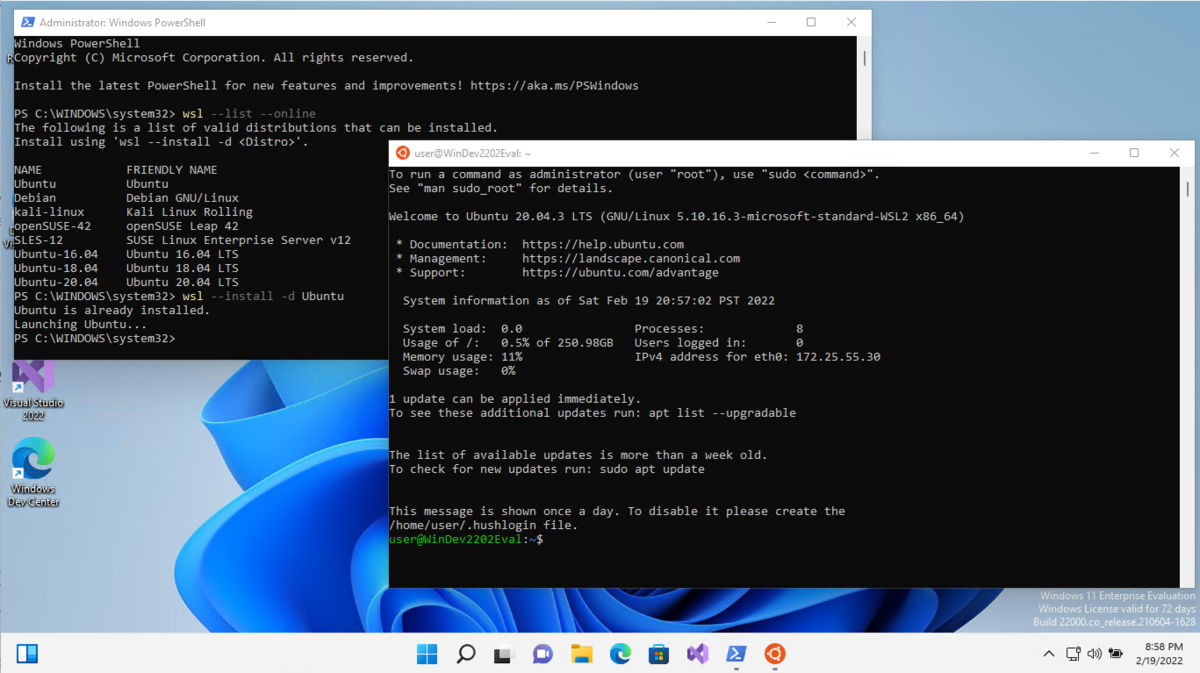Launch the Chat app from taskbar
The image size is (1200, 673).
coord(543,654)
